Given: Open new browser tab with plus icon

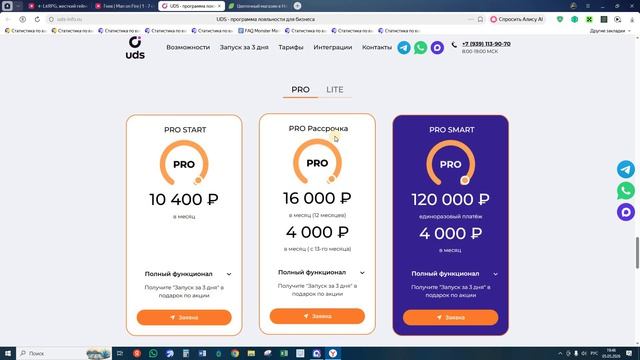Looking at the screenshot, I should coord(298,6).
